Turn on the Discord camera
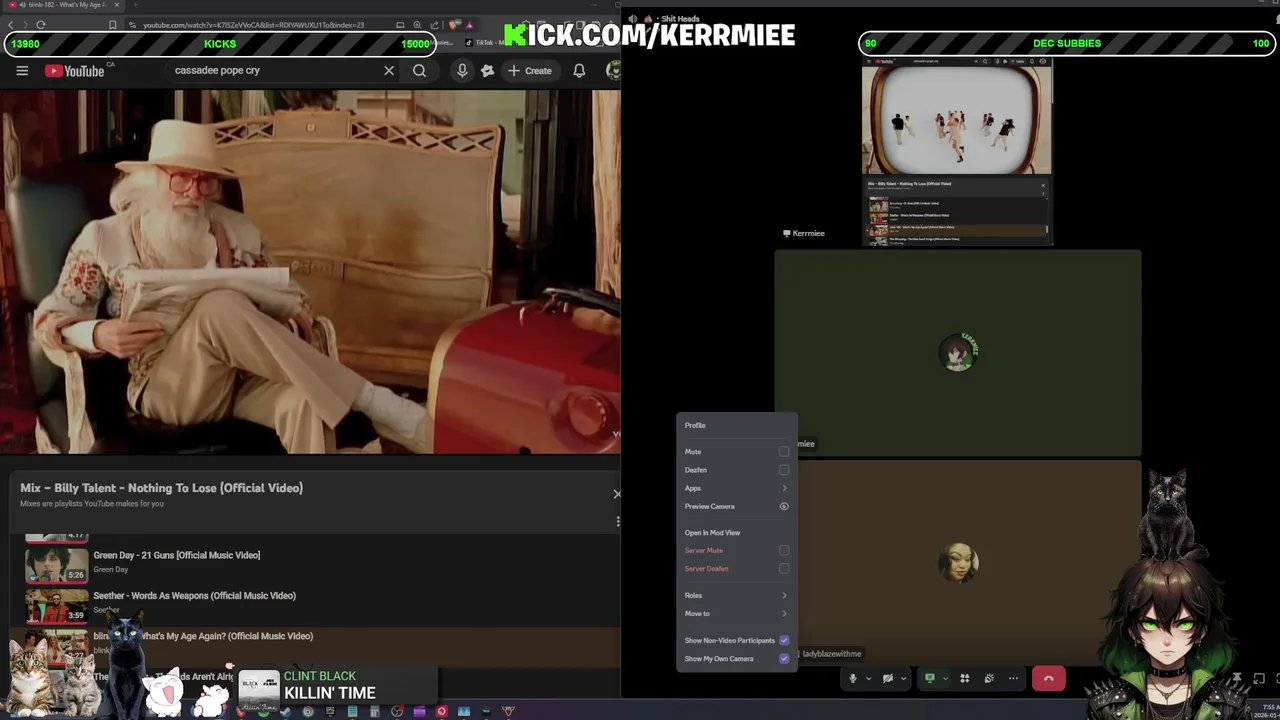This screenshot has width=1280, height=720. 887,678
